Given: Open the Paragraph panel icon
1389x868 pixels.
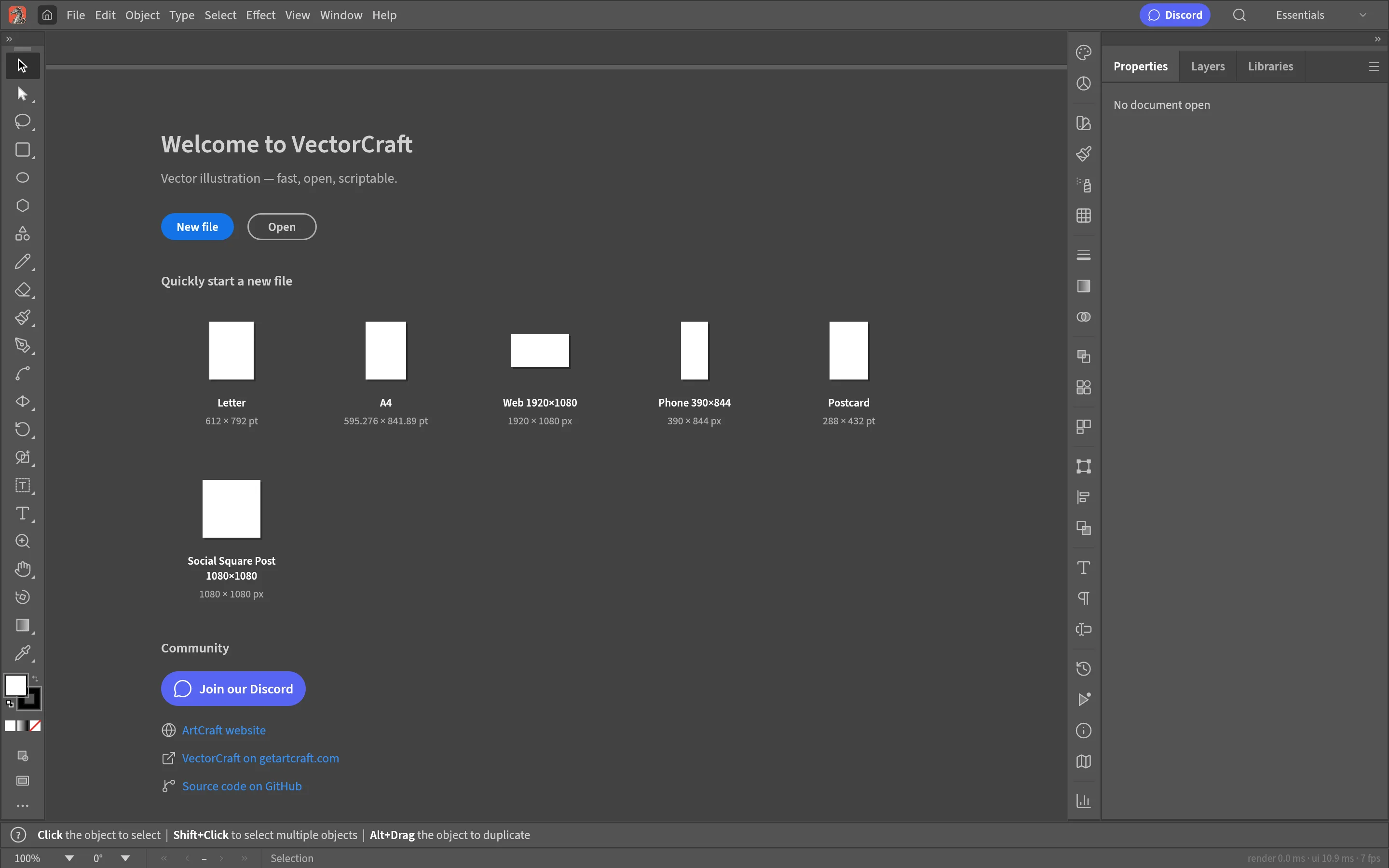Looking at the screenshot, I should (1083, 598).
